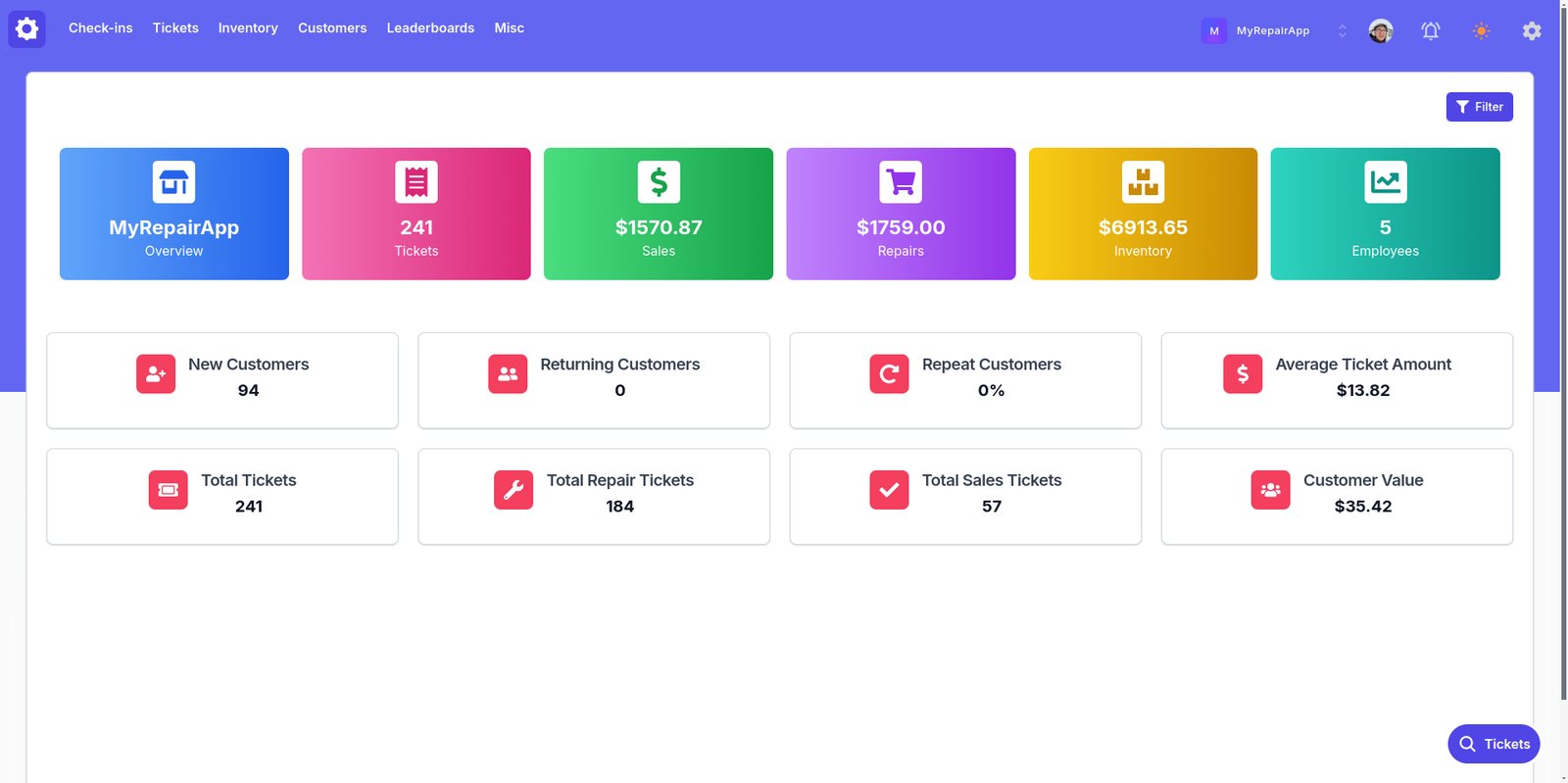Click the gear logo in top-left corner
1568x783 pixels.
26,29
